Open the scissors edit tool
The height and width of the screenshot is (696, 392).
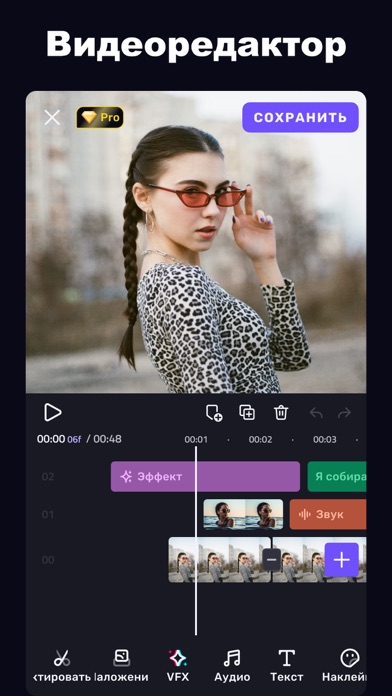point(62,666)
